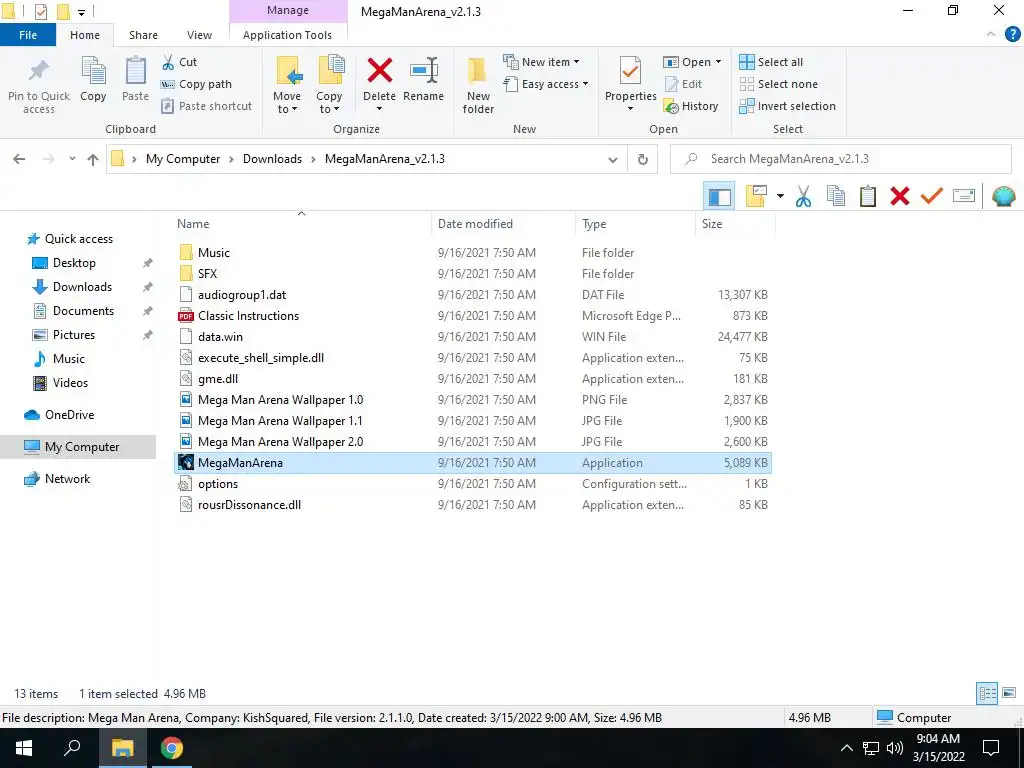The height and width of the screenshot is (768, 1024).
Task: Refresh the current folder view
Action: point(643,159)
